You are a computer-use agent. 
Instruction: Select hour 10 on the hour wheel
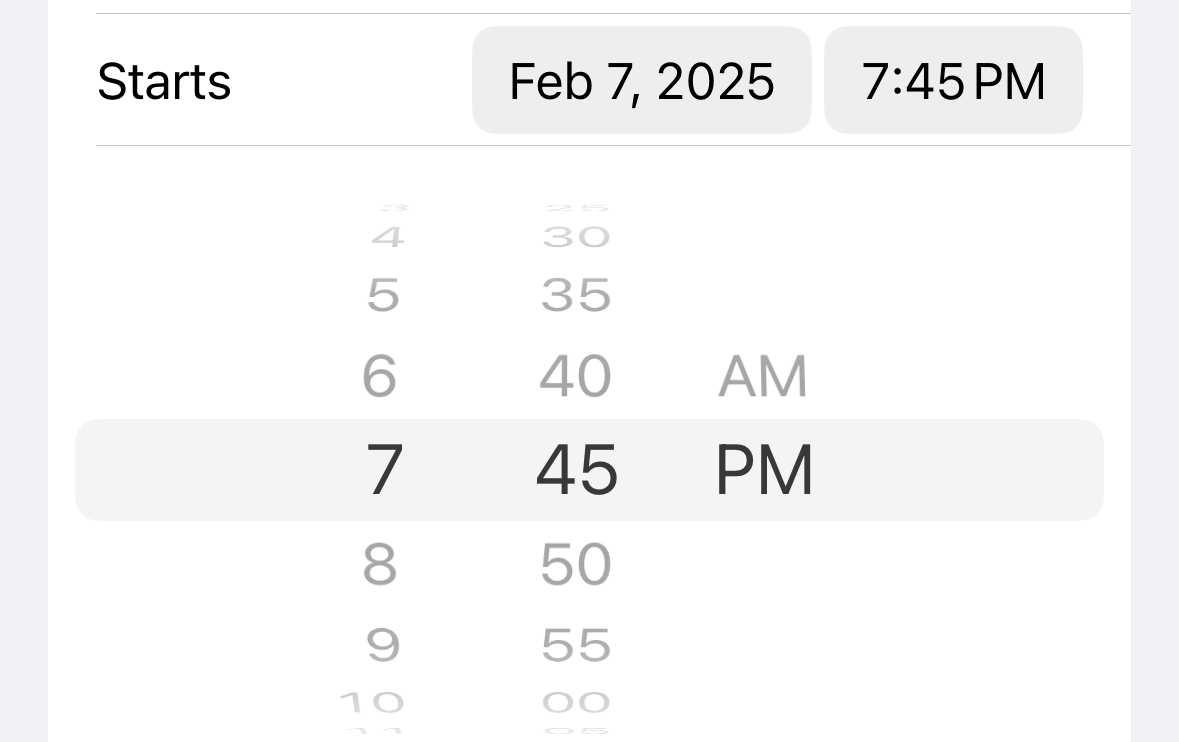(374, 701)
